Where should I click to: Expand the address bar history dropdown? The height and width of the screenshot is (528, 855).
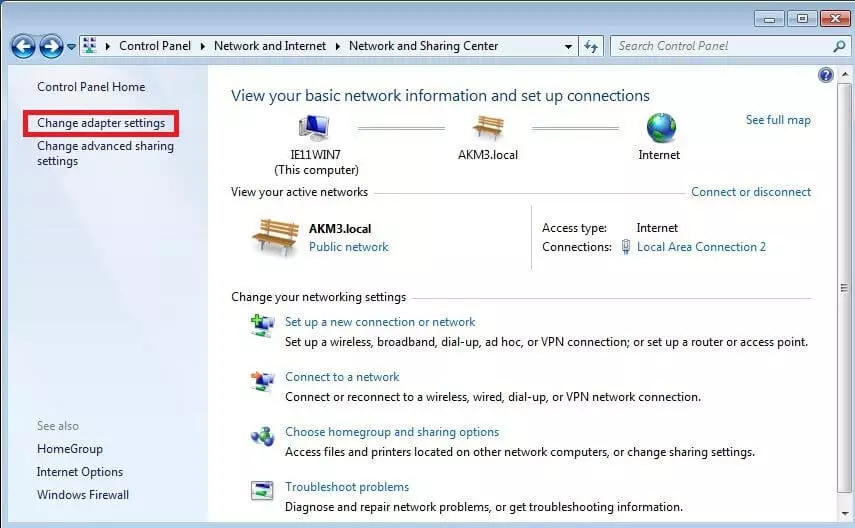coord(568,46)
